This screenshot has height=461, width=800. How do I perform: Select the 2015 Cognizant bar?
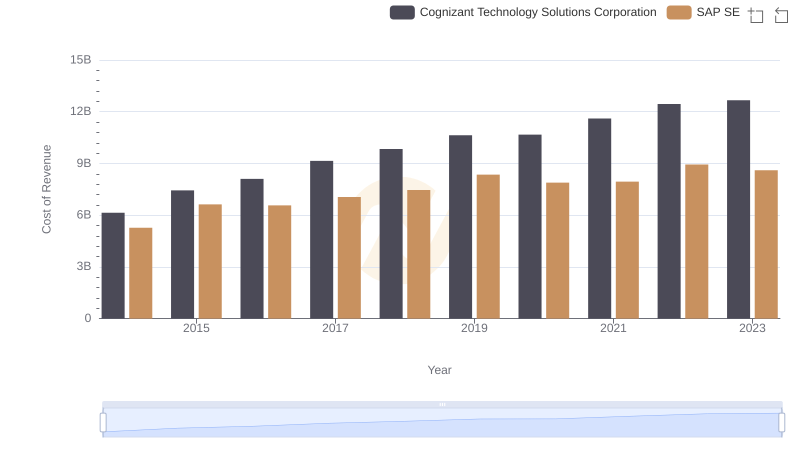pyautogui.click(x=183, y=254)
